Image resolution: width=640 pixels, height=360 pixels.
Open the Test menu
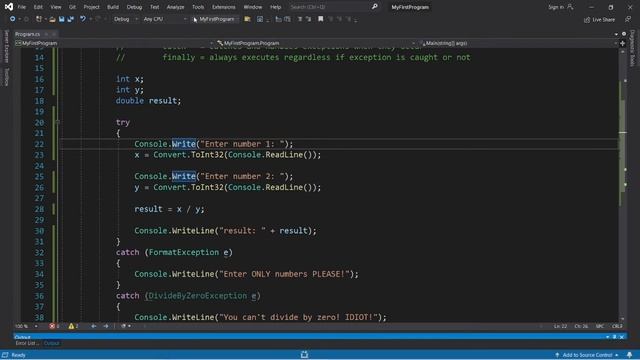coord(154,7)
